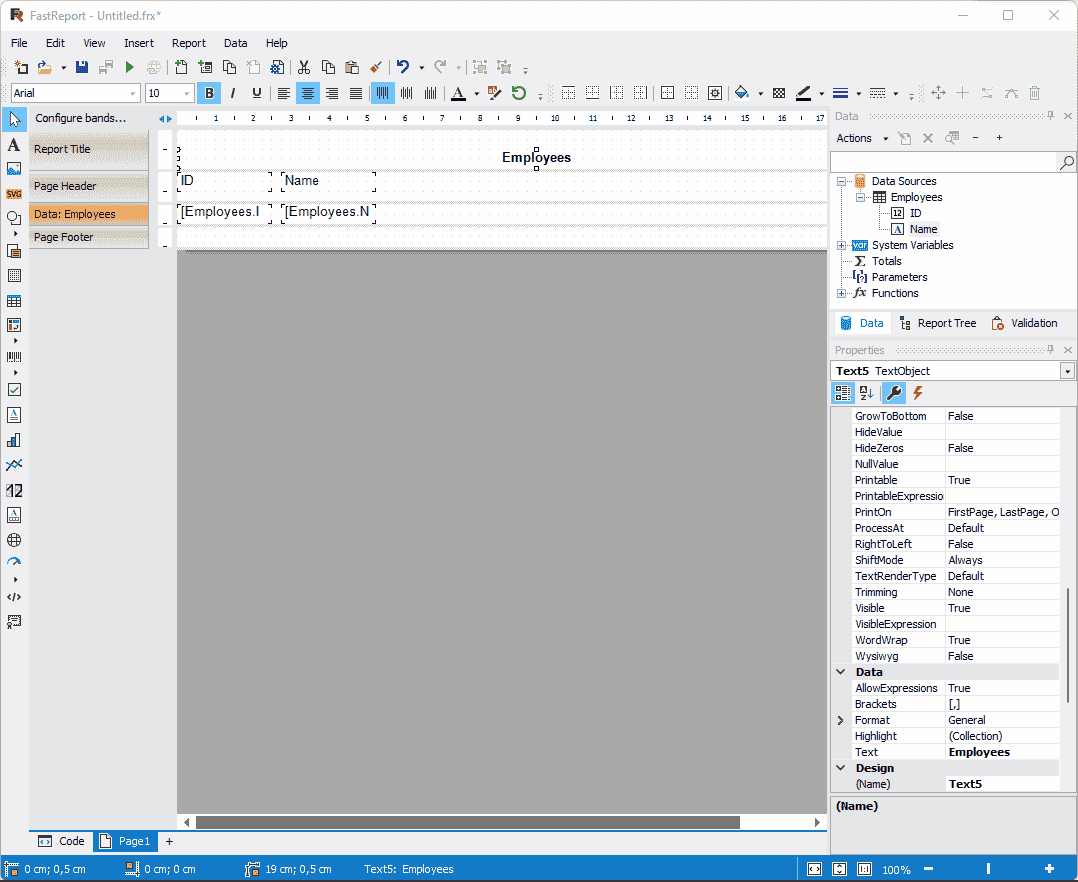This screenshot has height=882, width=1078.
Task: Click the Rotate text green arrow icon
Action: [x=519, y=93]
